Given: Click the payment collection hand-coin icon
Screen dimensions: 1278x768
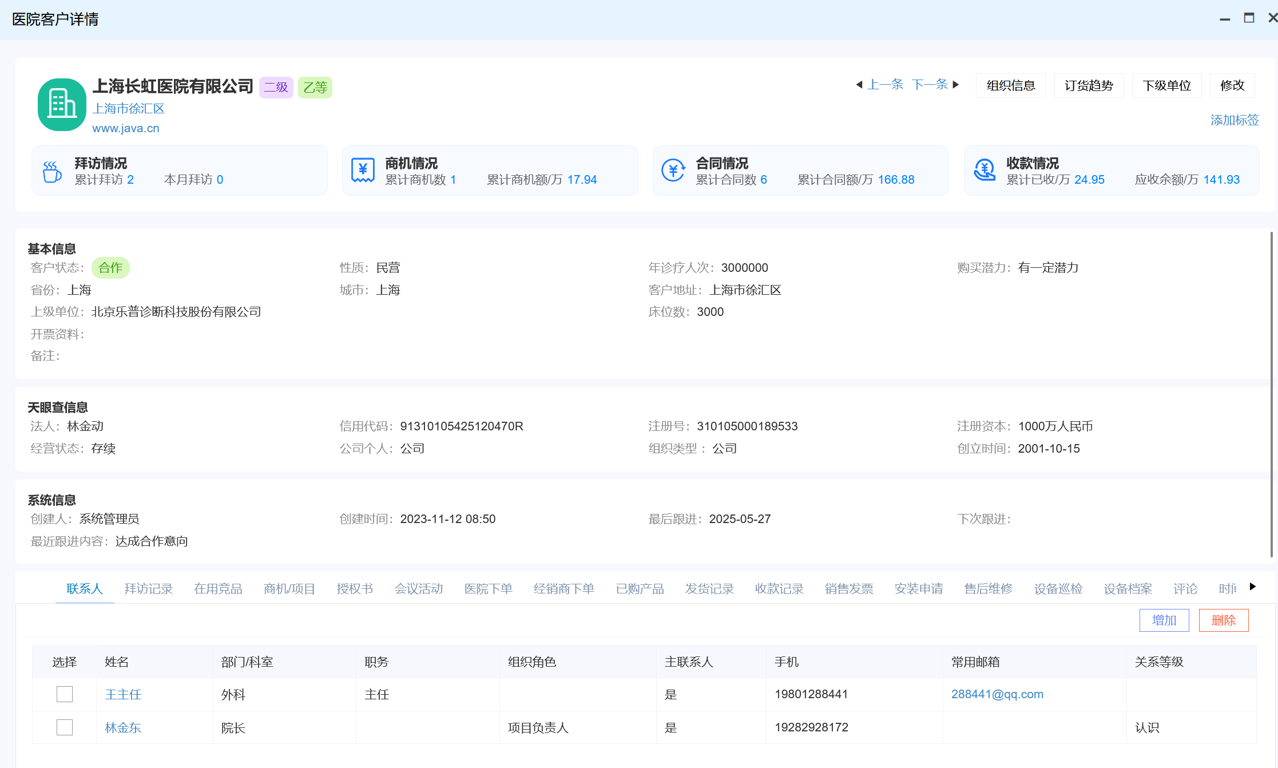Looking at the screenshot, I should (984, 171).
